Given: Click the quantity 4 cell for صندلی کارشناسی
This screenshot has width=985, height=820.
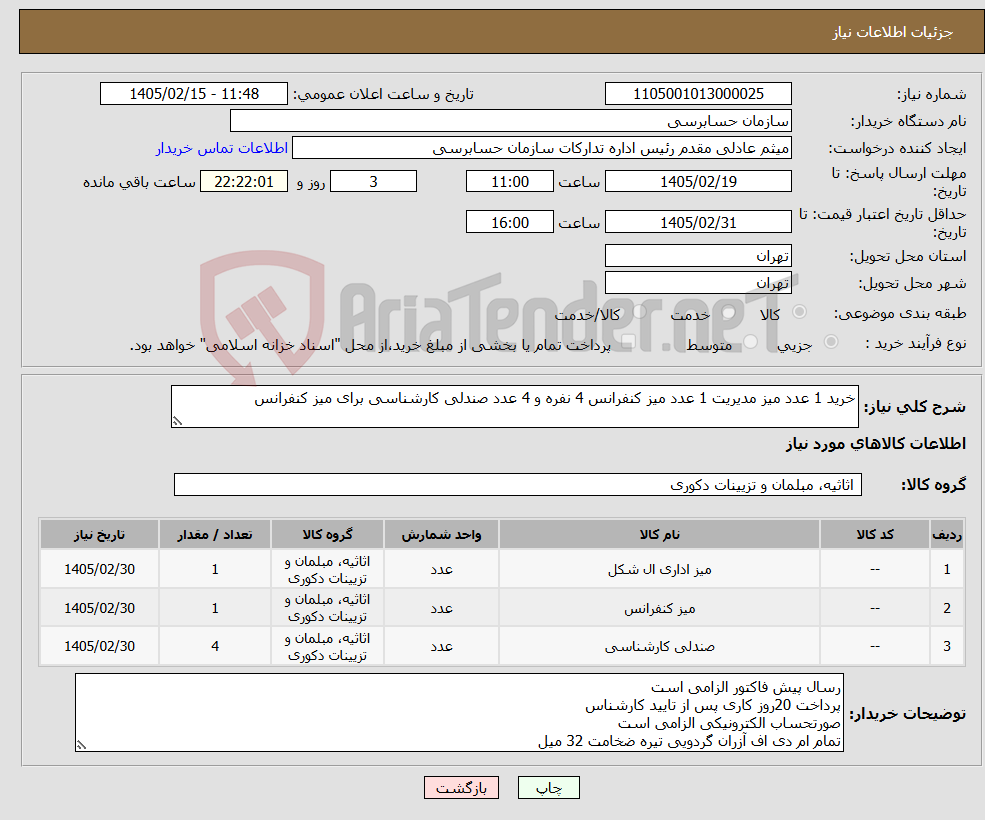Looking at the screenshot, I should (x=214, y=646).
